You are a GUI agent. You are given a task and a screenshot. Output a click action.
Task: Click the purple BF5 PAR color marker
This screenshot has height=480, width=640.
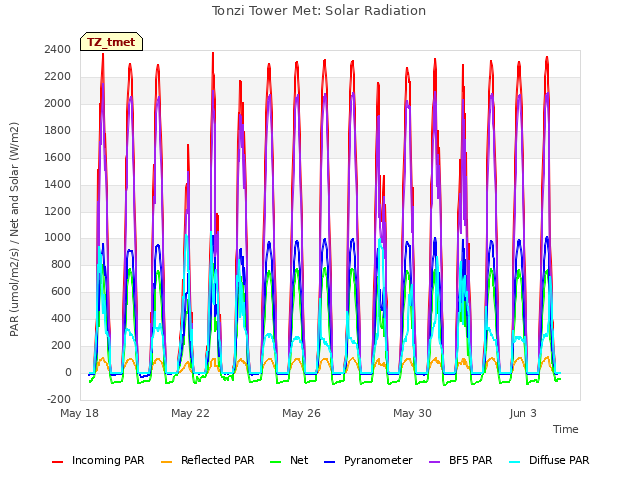point(435,462)
